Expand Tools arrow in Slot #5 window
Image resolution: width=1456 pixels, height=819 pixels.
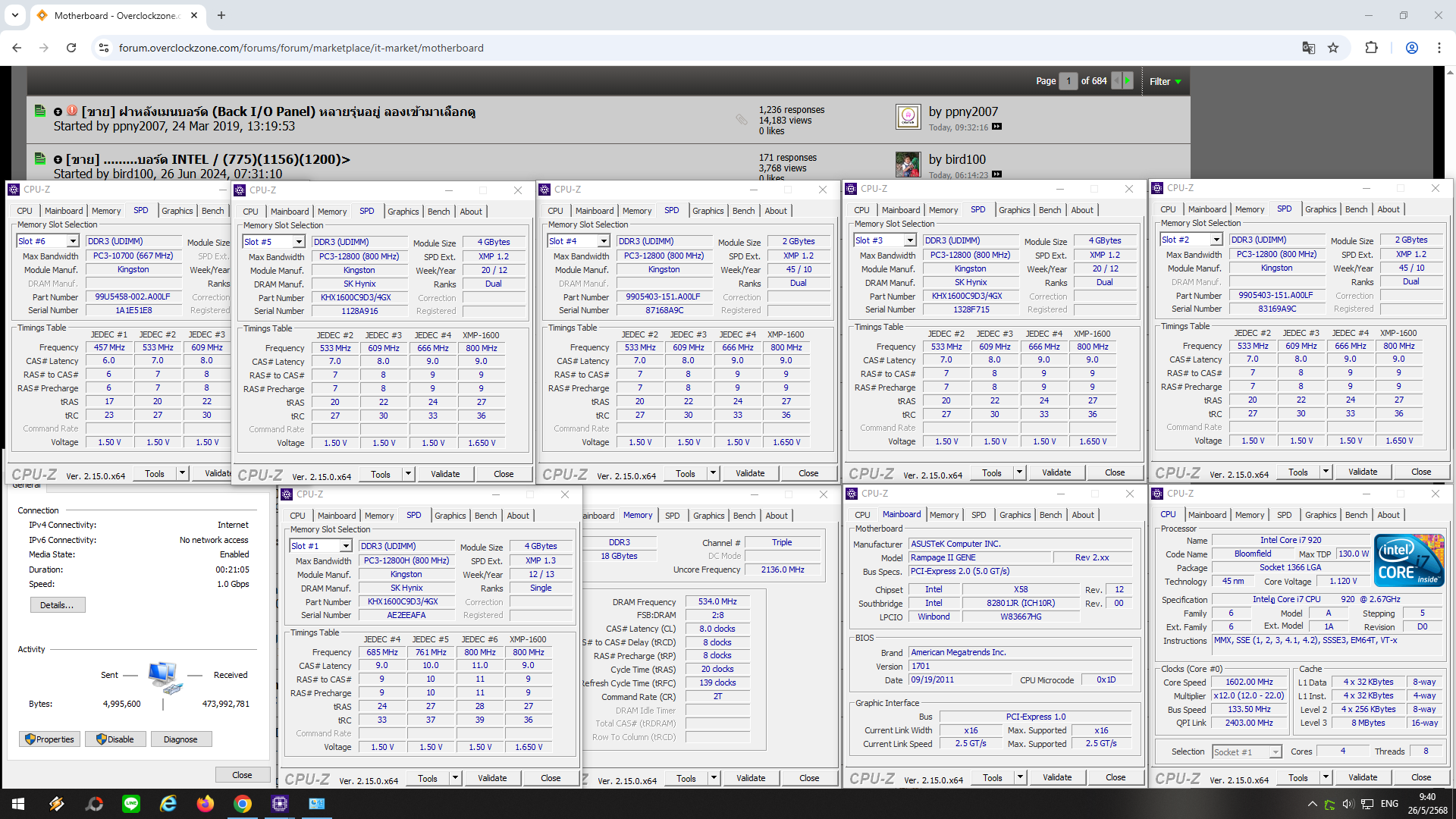point(408,474)
